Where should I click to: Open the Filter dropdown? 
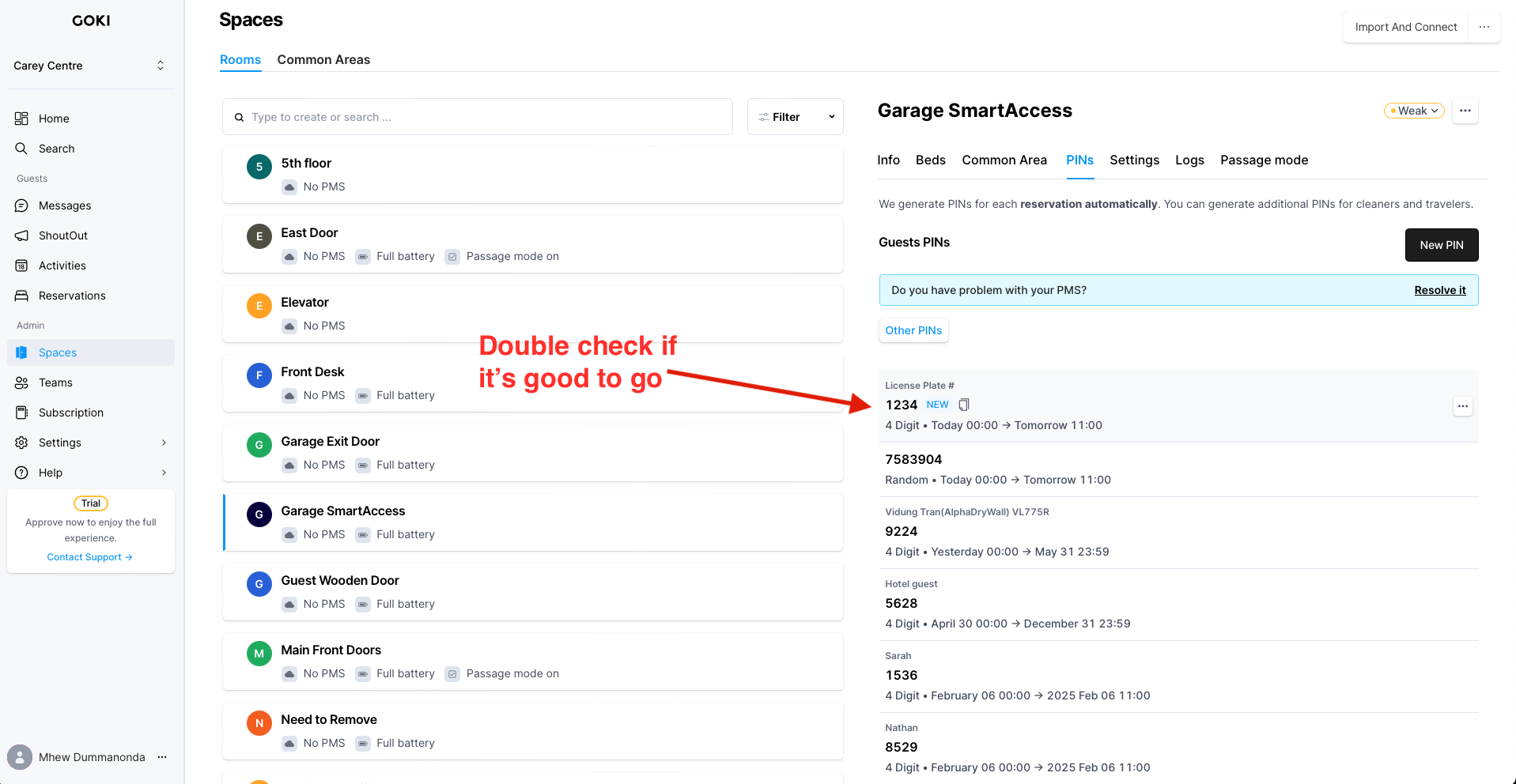[x=796, y=117]
